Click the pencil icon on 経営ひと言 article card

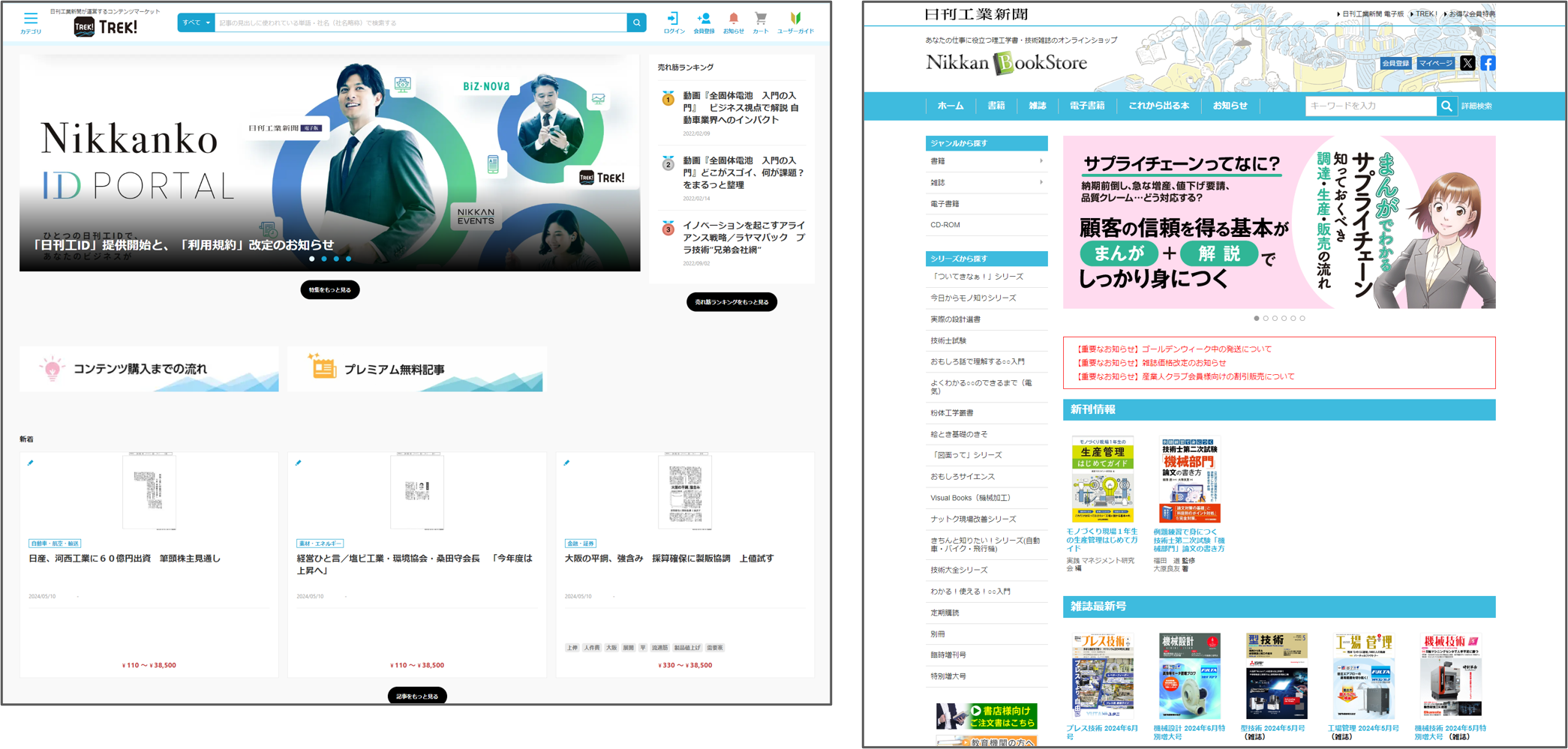(x=299, y=463)
